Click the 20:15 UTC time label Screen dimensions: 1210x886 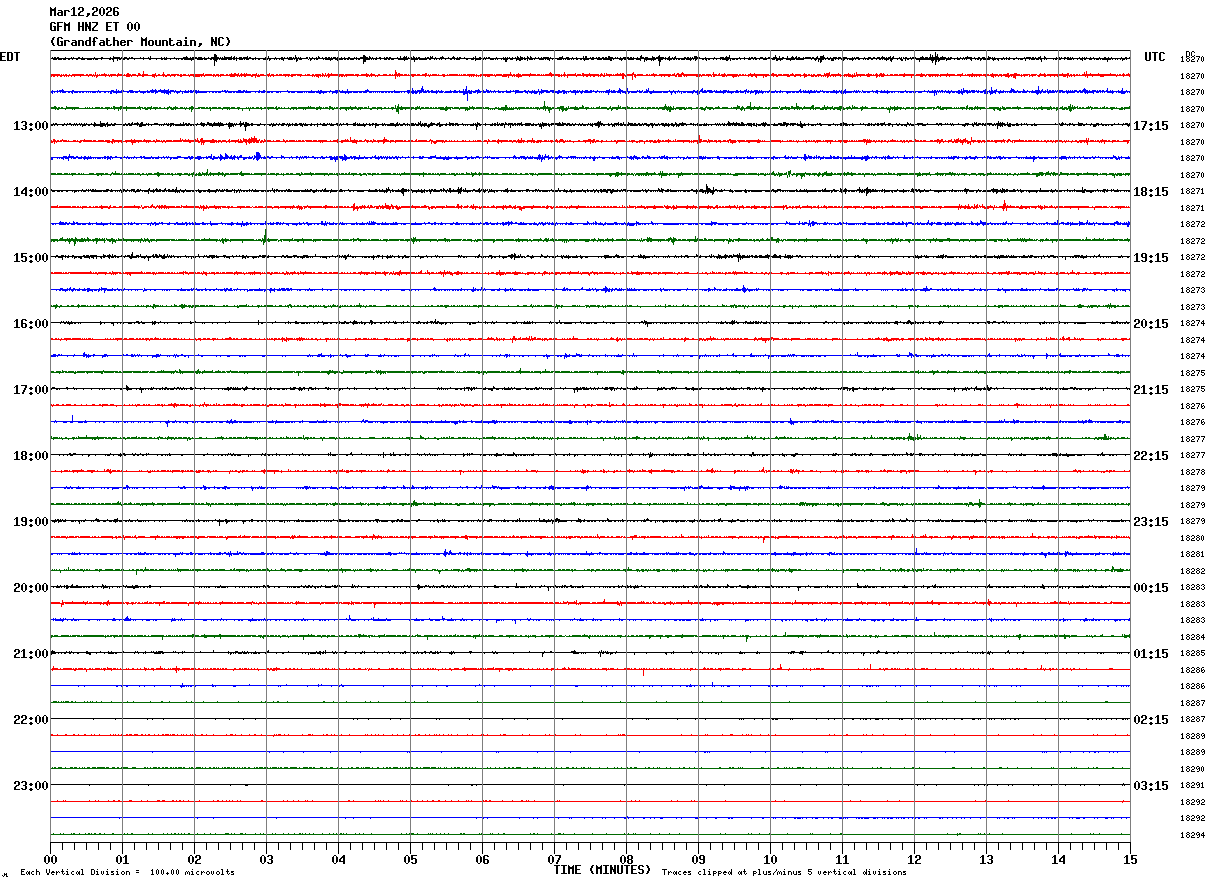click(x=1150, y=324)
